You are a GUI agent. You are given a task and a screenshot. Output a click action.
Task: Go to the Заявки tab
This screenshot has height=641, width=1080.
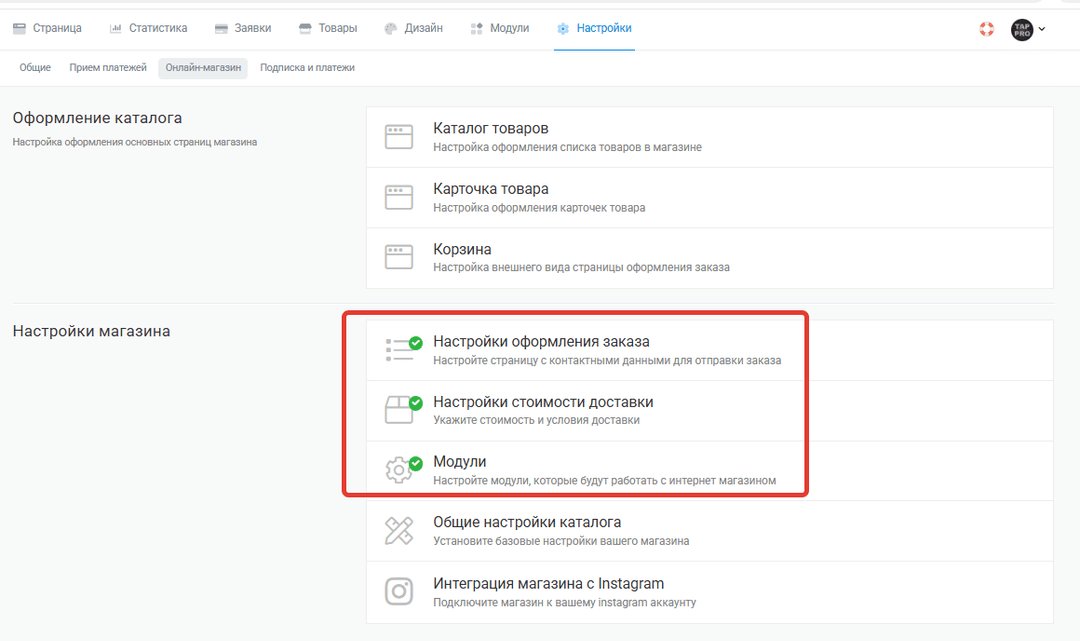243,28
